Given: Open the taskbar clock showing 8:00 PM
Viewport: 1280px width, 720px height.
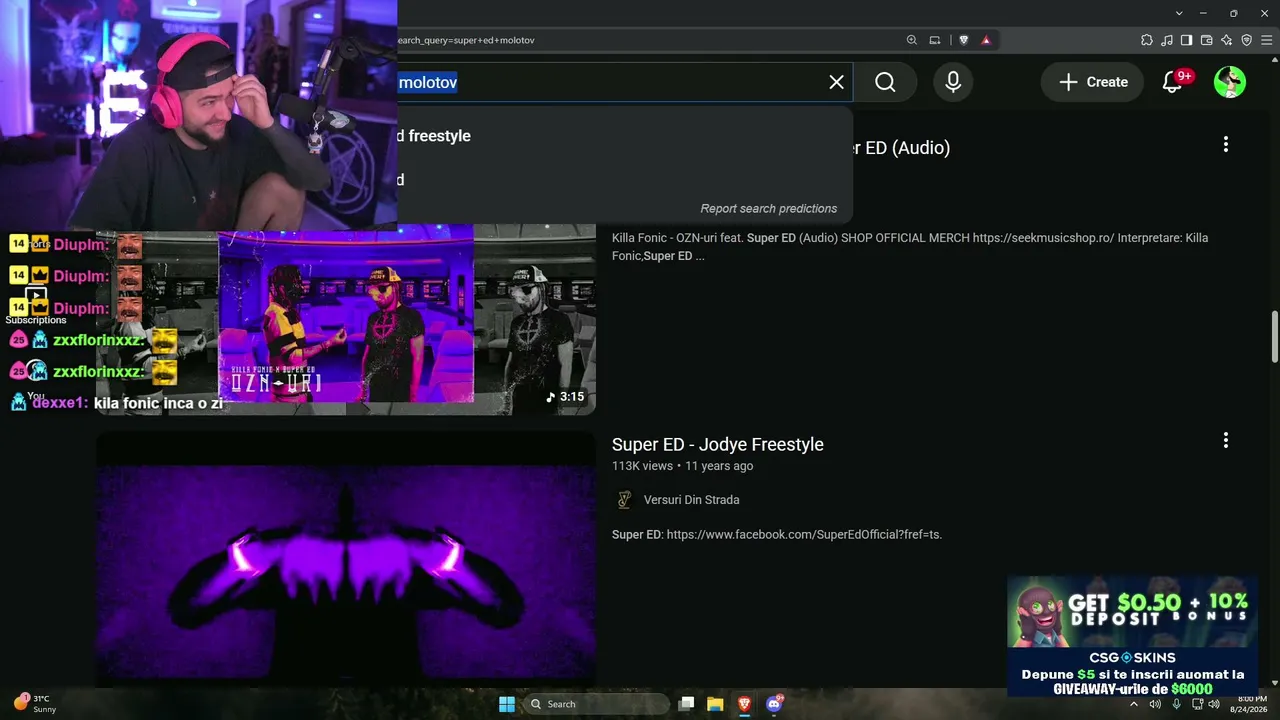Looking at the screenshot, I should (x=1251, y=704).
